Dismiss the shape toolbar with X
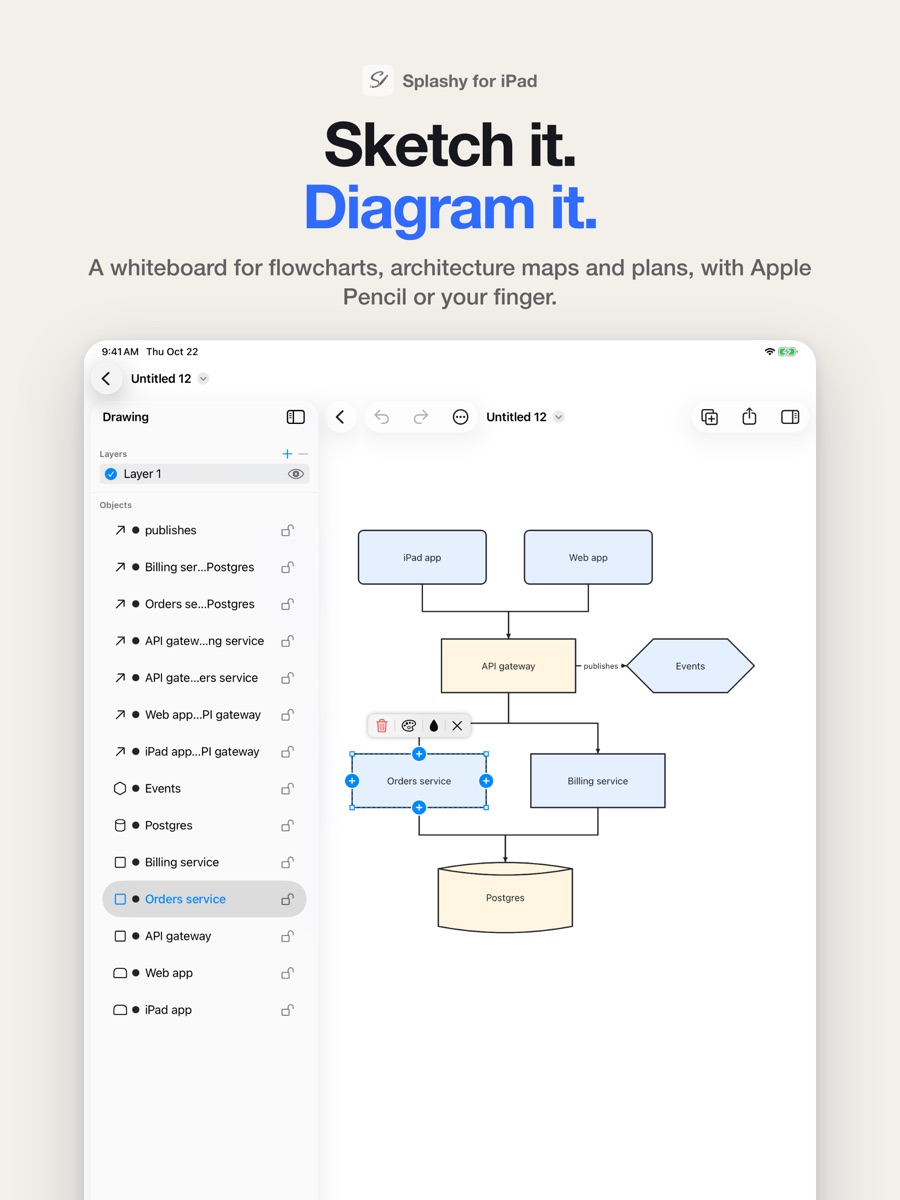 coord(457,726)
